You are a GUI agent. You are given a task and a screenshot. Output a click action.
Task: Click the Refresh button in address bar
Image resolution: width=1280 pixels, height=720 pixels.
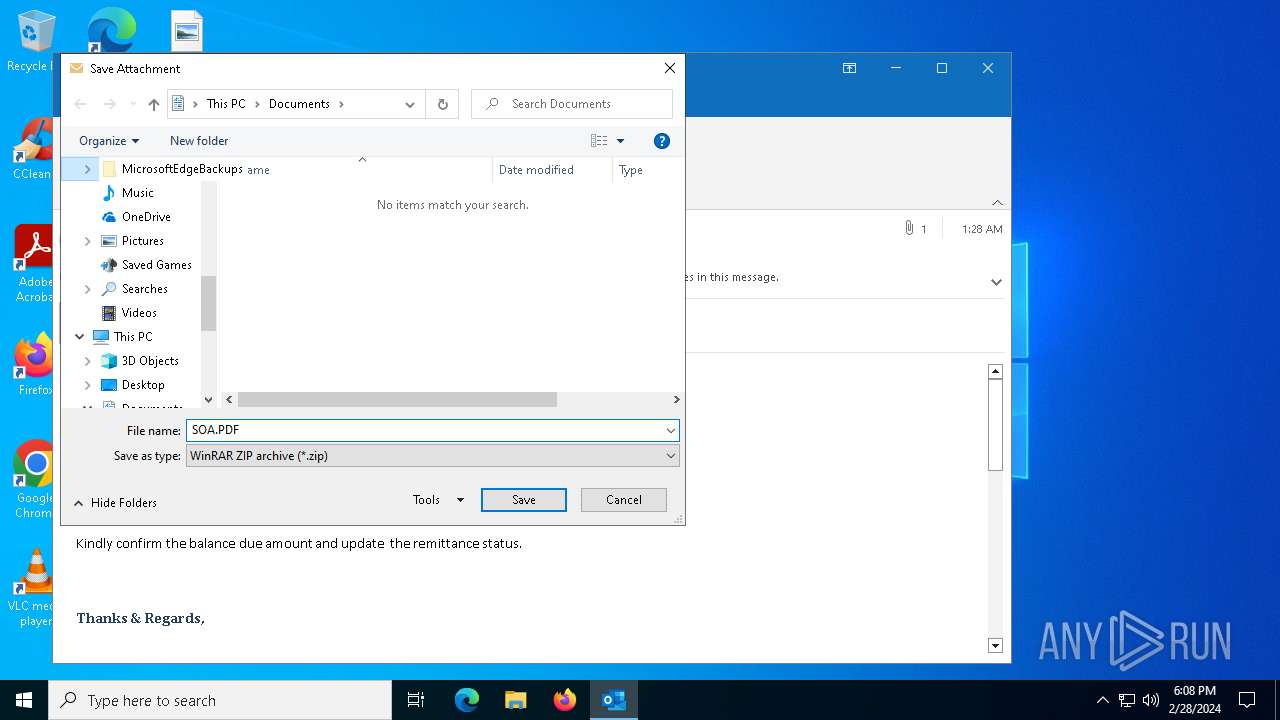[x=443, y=104]
